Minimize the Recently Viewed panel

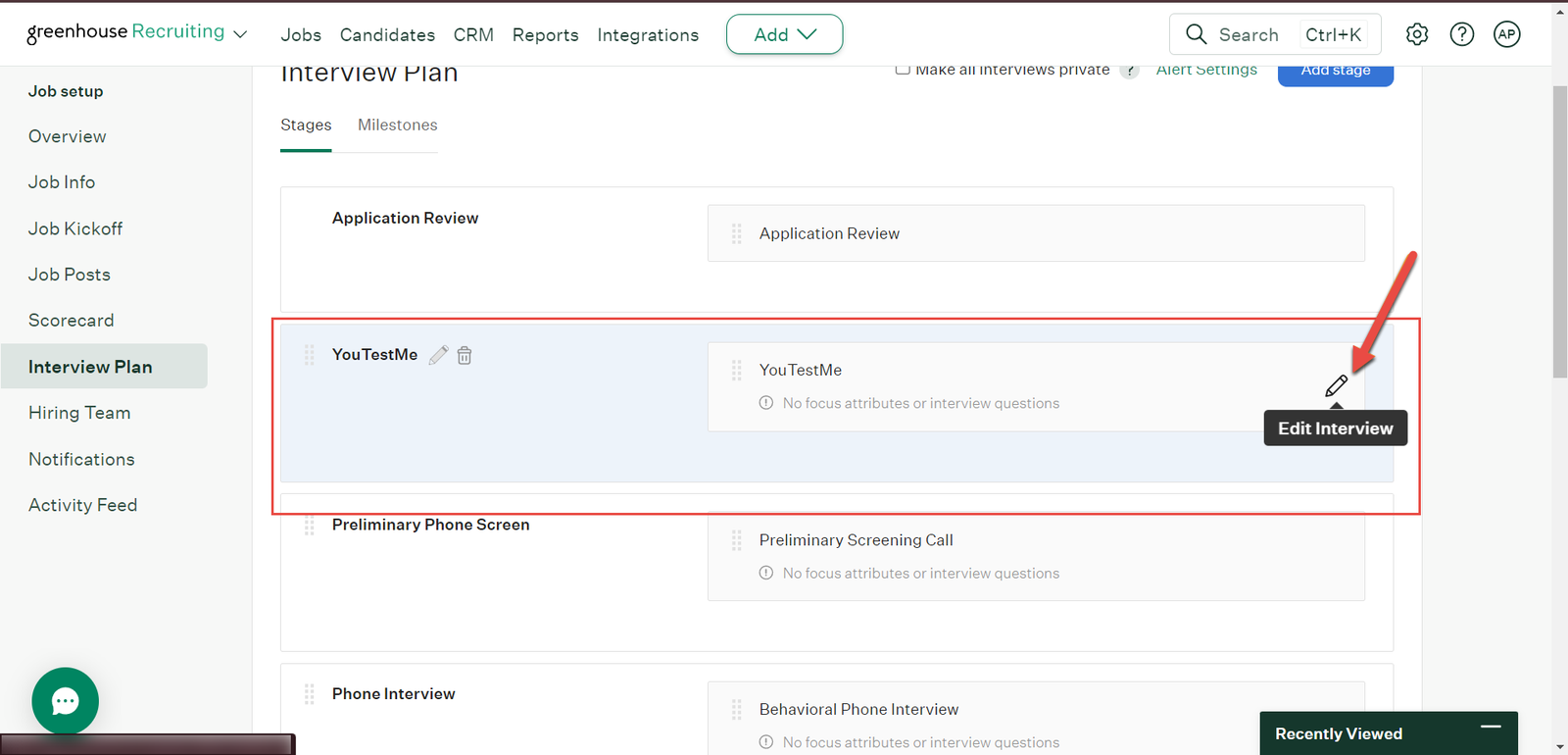(x=1491, y=728)
